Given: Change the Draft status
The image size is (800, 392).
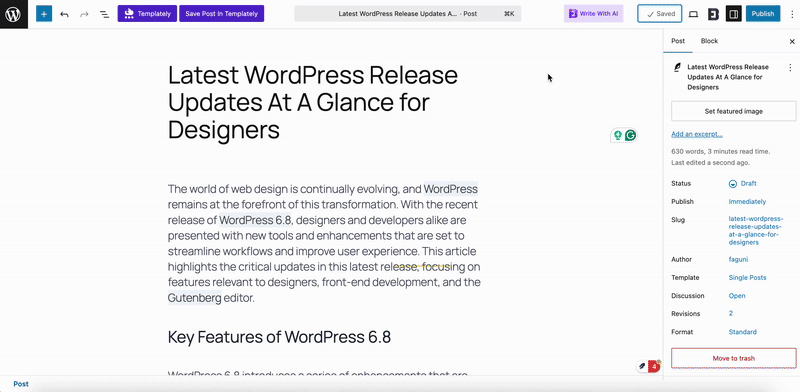Looking at the screenshot, I should [743, 184].
